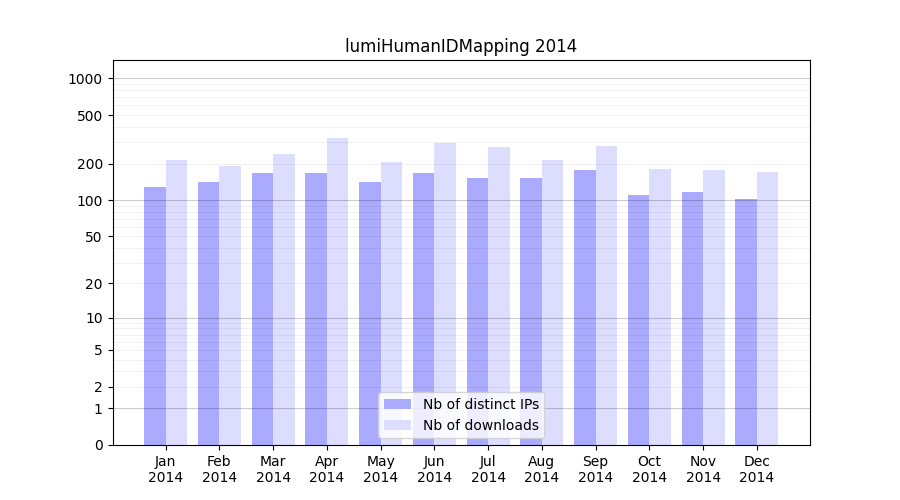Click the May 2014 x-axis label

click(381, 469)
